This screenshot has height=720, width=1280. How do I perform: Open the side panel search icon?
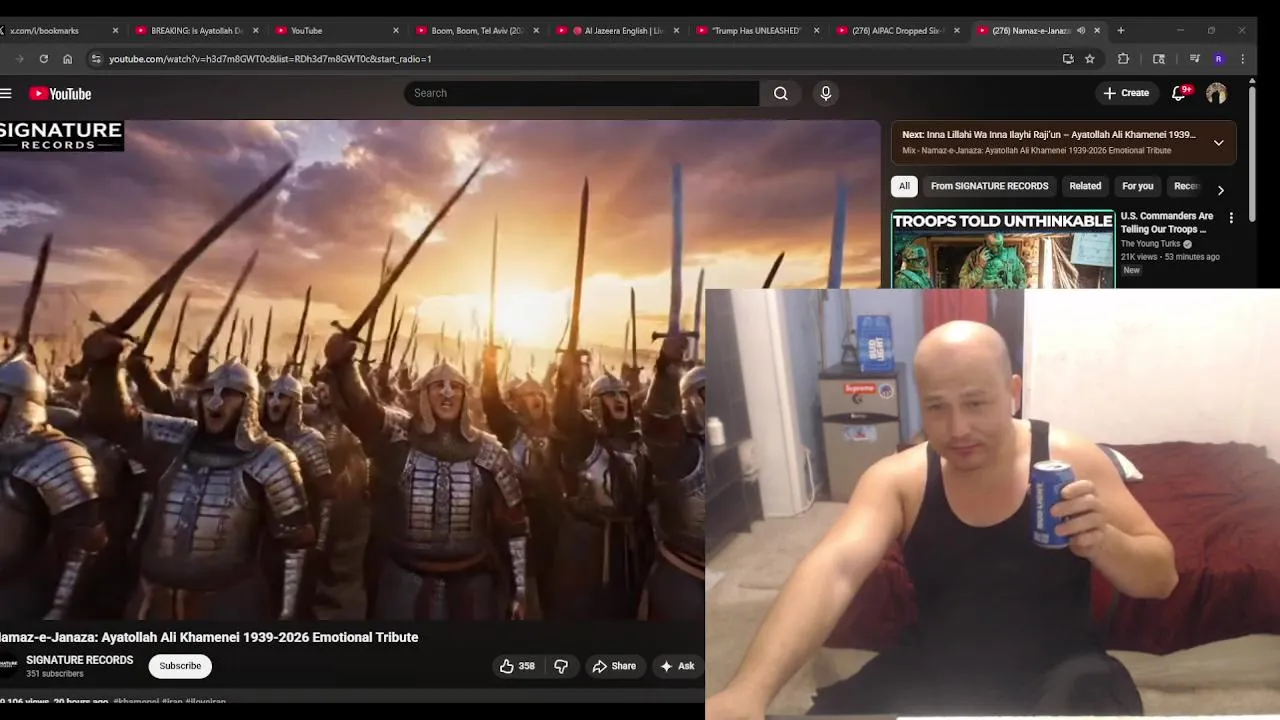tap(1159, 59)
